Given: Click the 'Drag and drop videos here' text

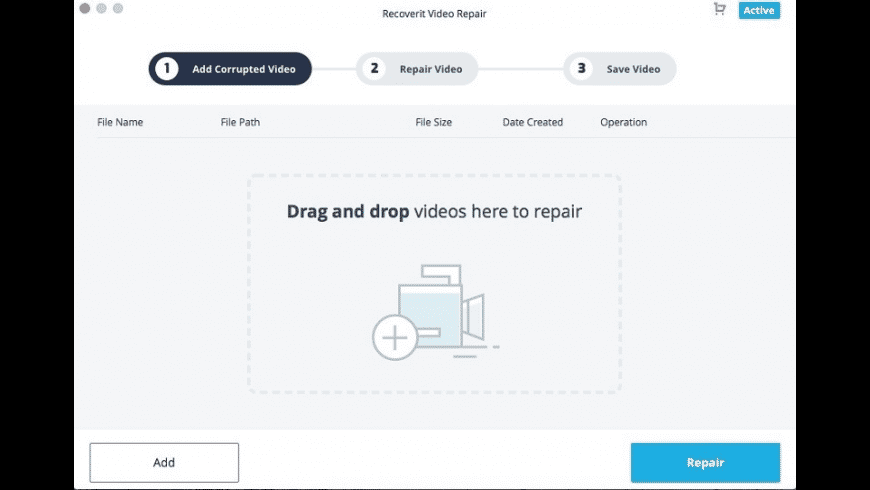Looking at the screenshot, I should coord(434,211).
